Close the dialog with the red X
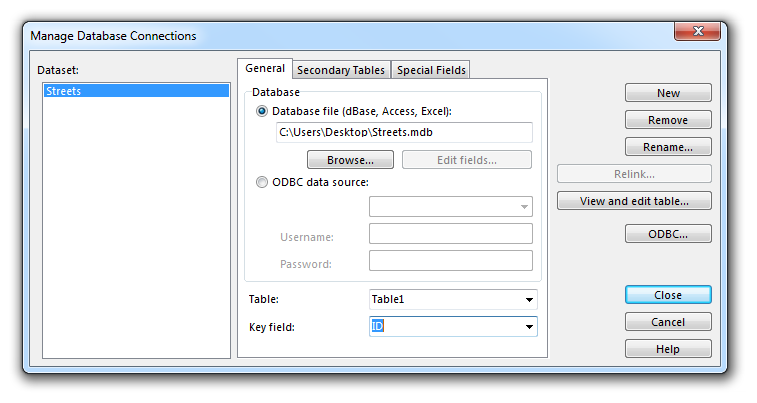Image resolution: width=757 pixels, height=403 pixels. [x=698, y=31]
